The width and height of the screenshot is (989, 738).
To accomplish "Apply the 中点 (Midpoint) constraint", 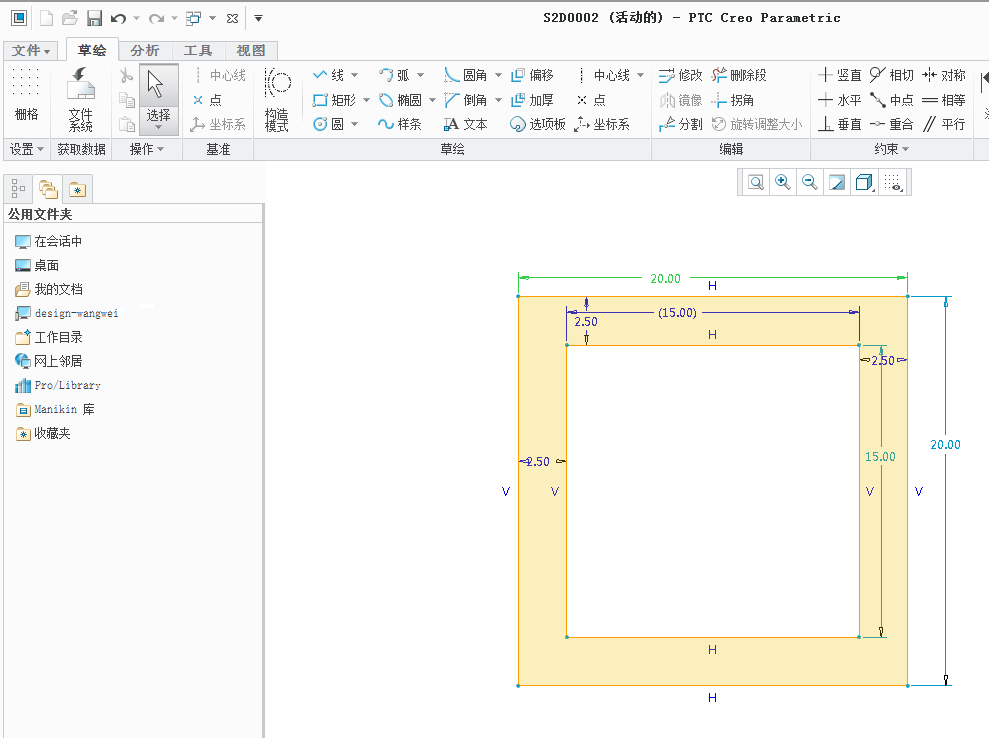I will click(891, 100).
